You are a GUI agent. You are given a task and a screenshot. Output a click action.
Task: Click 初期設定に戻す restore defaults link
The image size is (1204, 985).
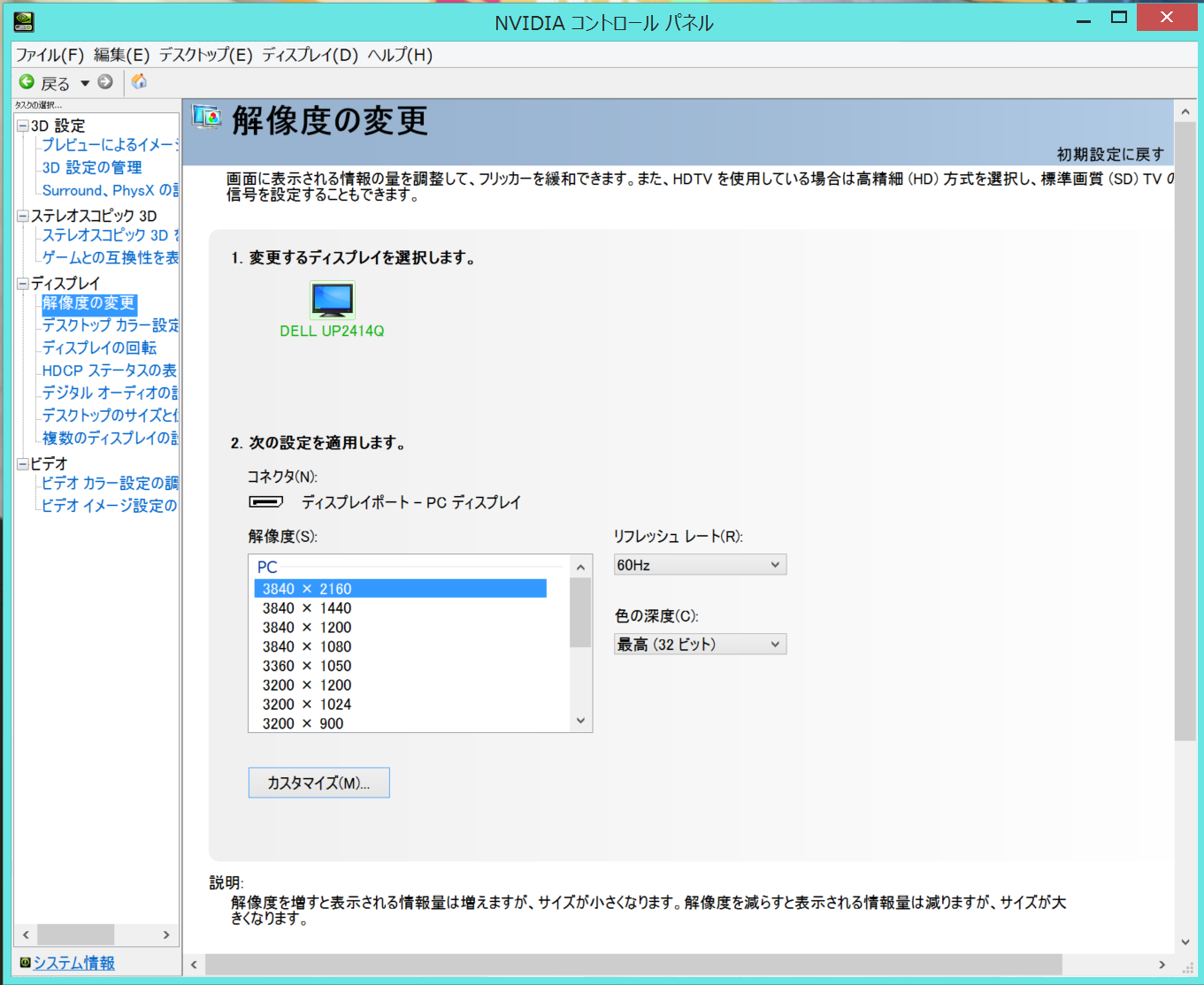coord(1110,155)
